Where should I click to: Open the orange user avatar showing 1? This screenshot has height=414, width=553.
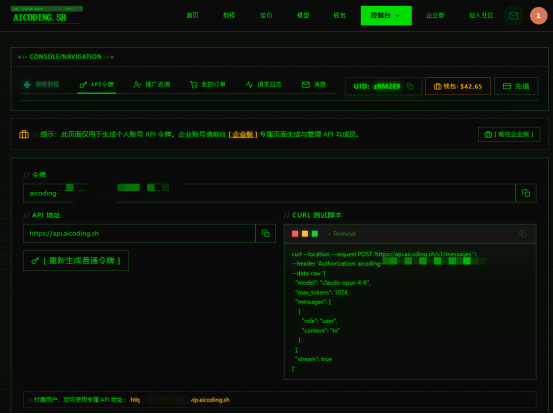tap(538, 16)
